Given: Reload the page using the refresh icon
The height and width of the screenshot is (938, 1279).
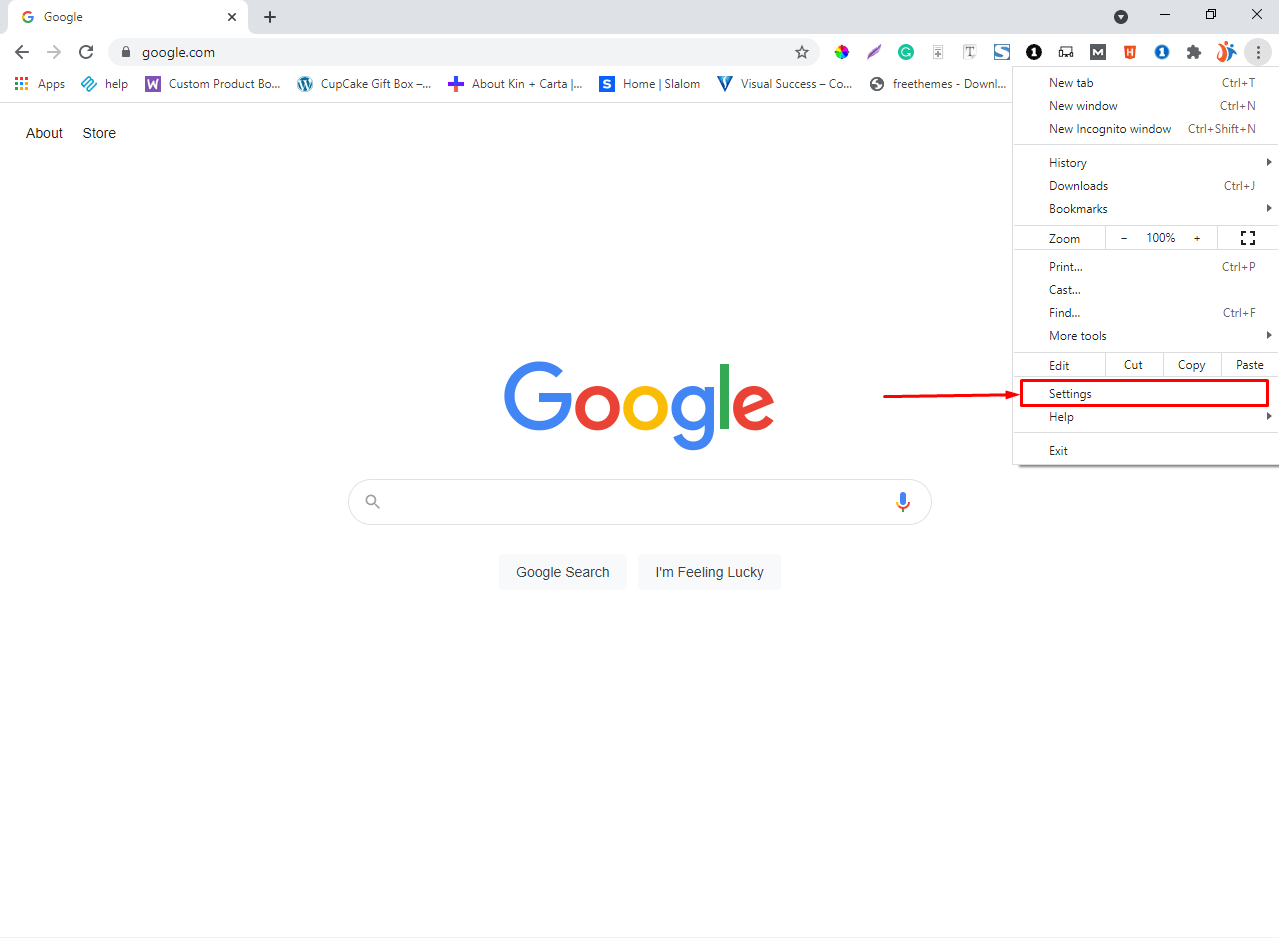Looking at the screenshot, I should (86, 51).
